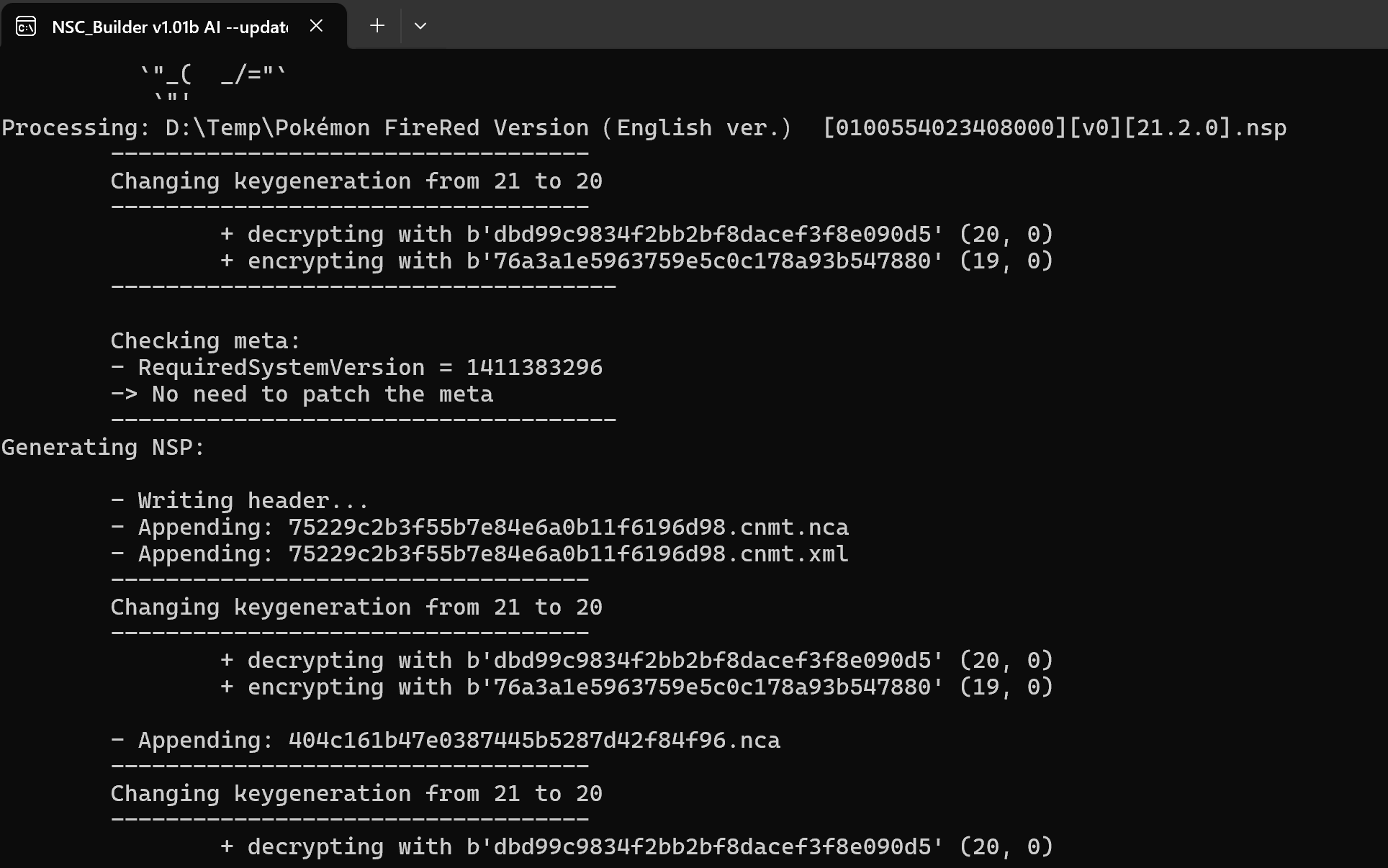This screenshot has height=868, width=1388.
Task: Click the title ID [0100554023408000] text
Action: coord(945,128)
